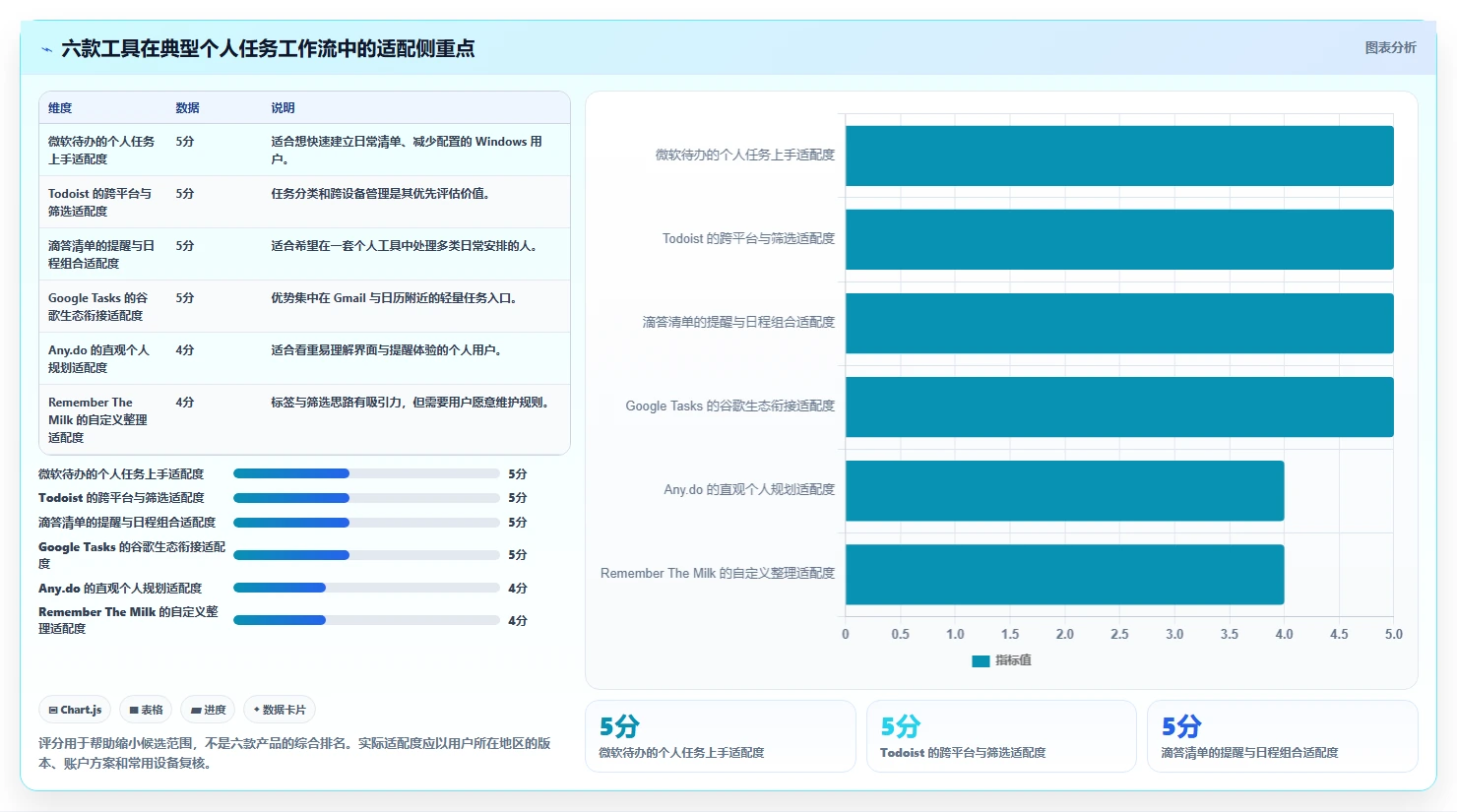This screenshot has width=1457, height=812.
Task: Click the 数据 column header
Action: coord(188,108)
